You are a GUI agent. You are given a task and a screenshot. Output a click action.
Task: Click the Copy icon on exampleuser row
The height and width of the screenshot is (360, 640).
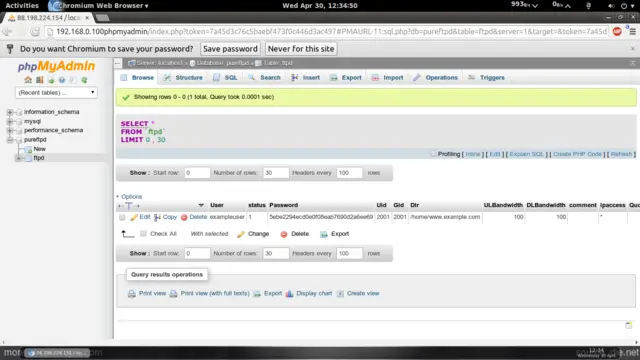point(158,217)
